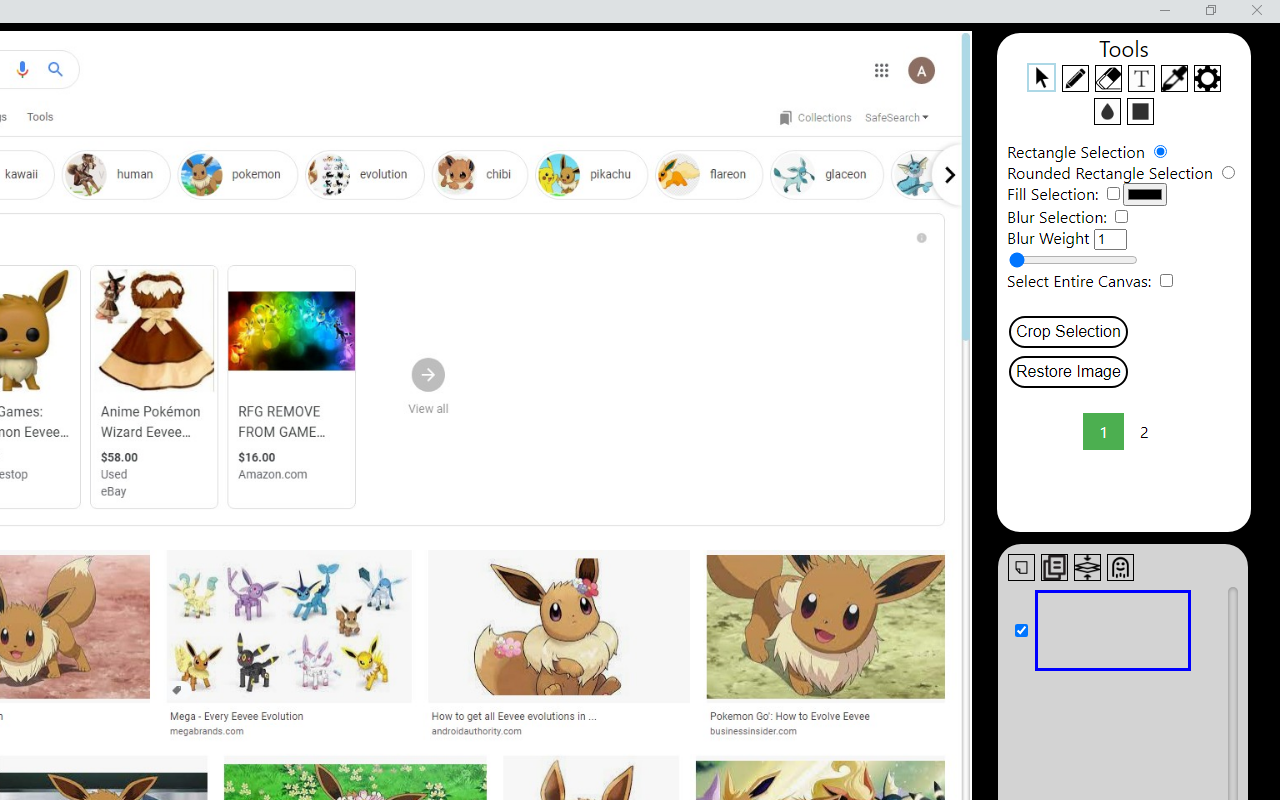Filter results by the 'pokemon' chip
Screen dimensions: 1280x800
point(238,175)
